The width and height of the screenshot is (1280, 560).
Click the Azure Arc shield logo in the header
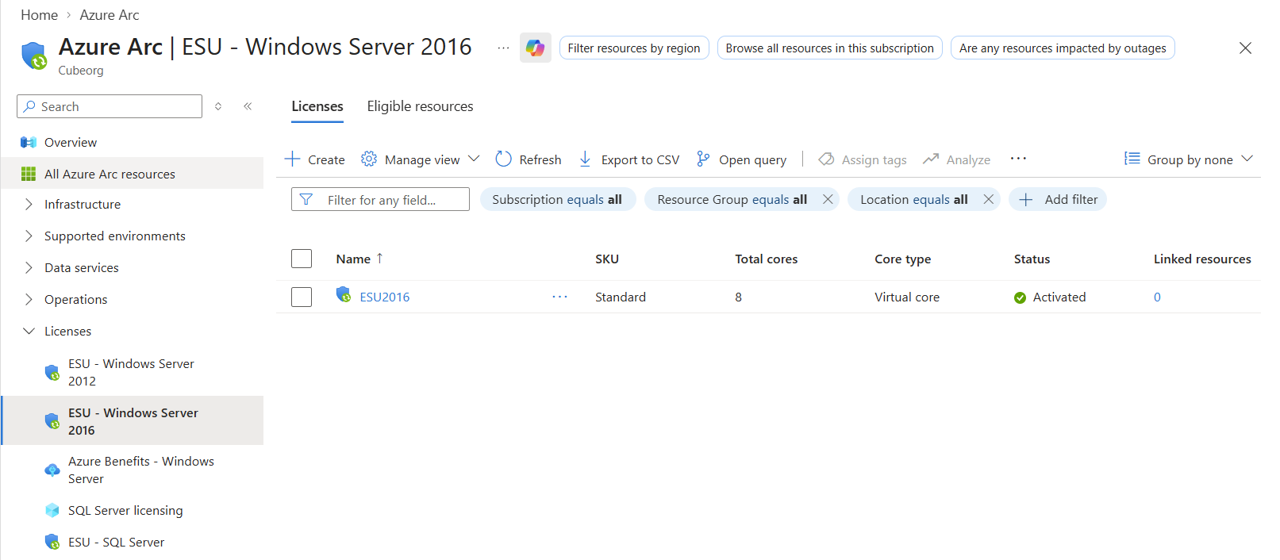34,54
